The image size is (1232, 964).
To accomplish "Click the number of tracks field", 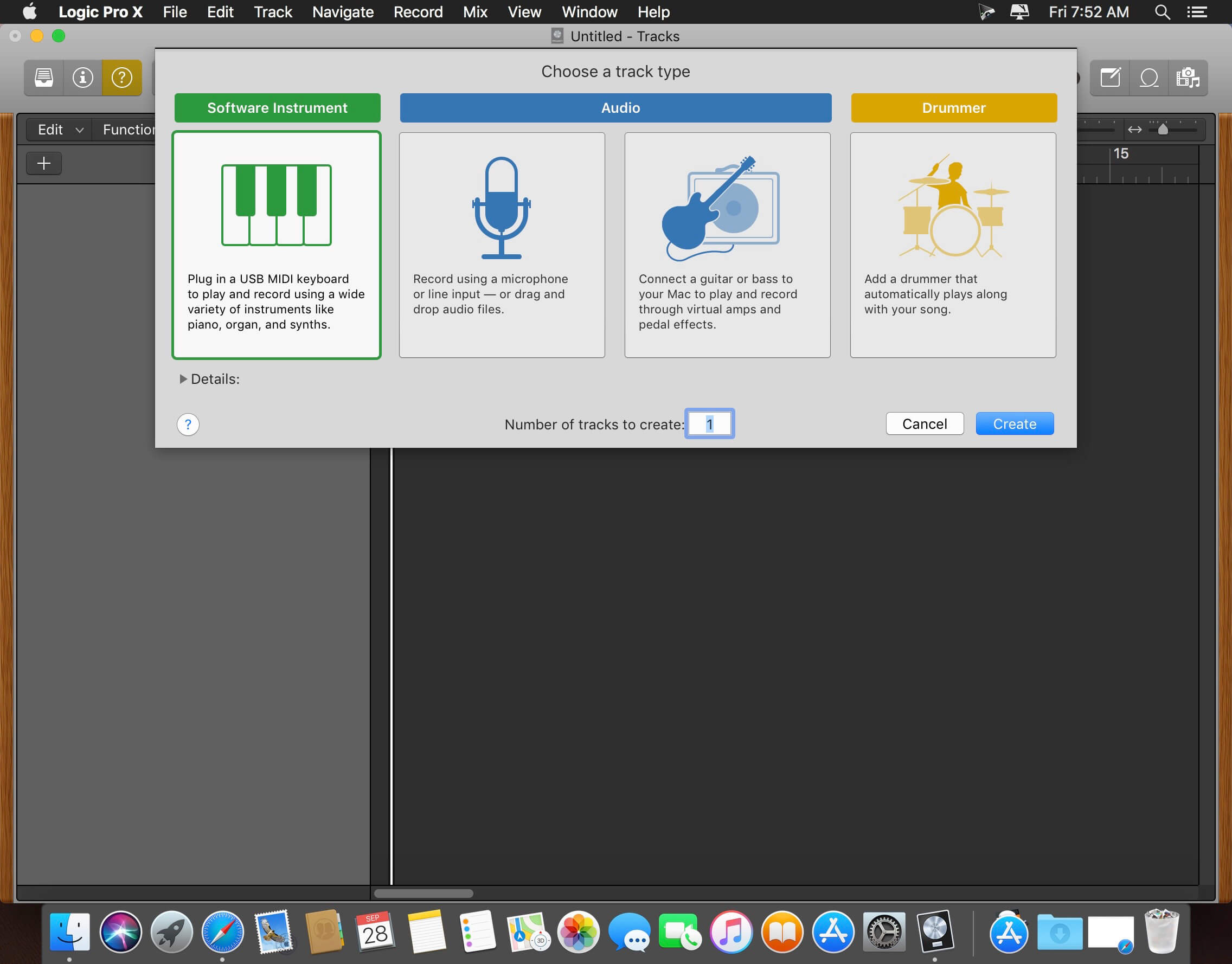I will tap(709, 423).
